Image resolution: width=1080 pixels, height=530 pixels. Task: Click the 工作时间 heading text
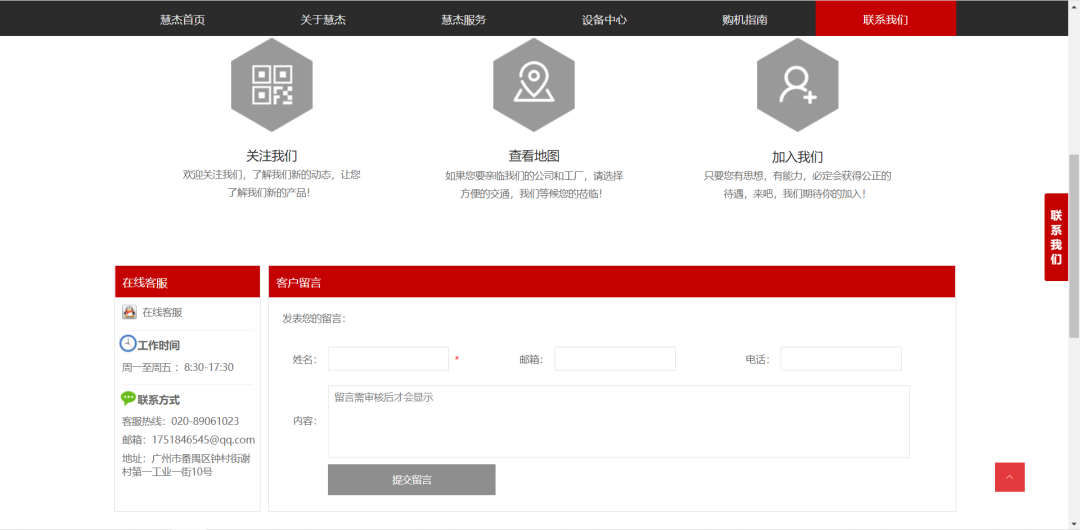point(158,345)
